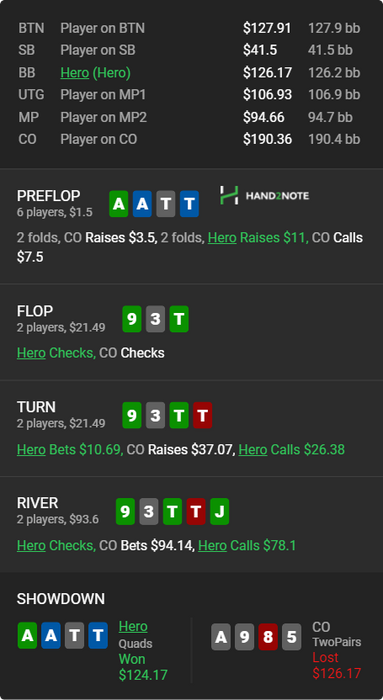Click the blue Ace card in showdown hand
383x700 pixels.
click(x=51, y=635)
